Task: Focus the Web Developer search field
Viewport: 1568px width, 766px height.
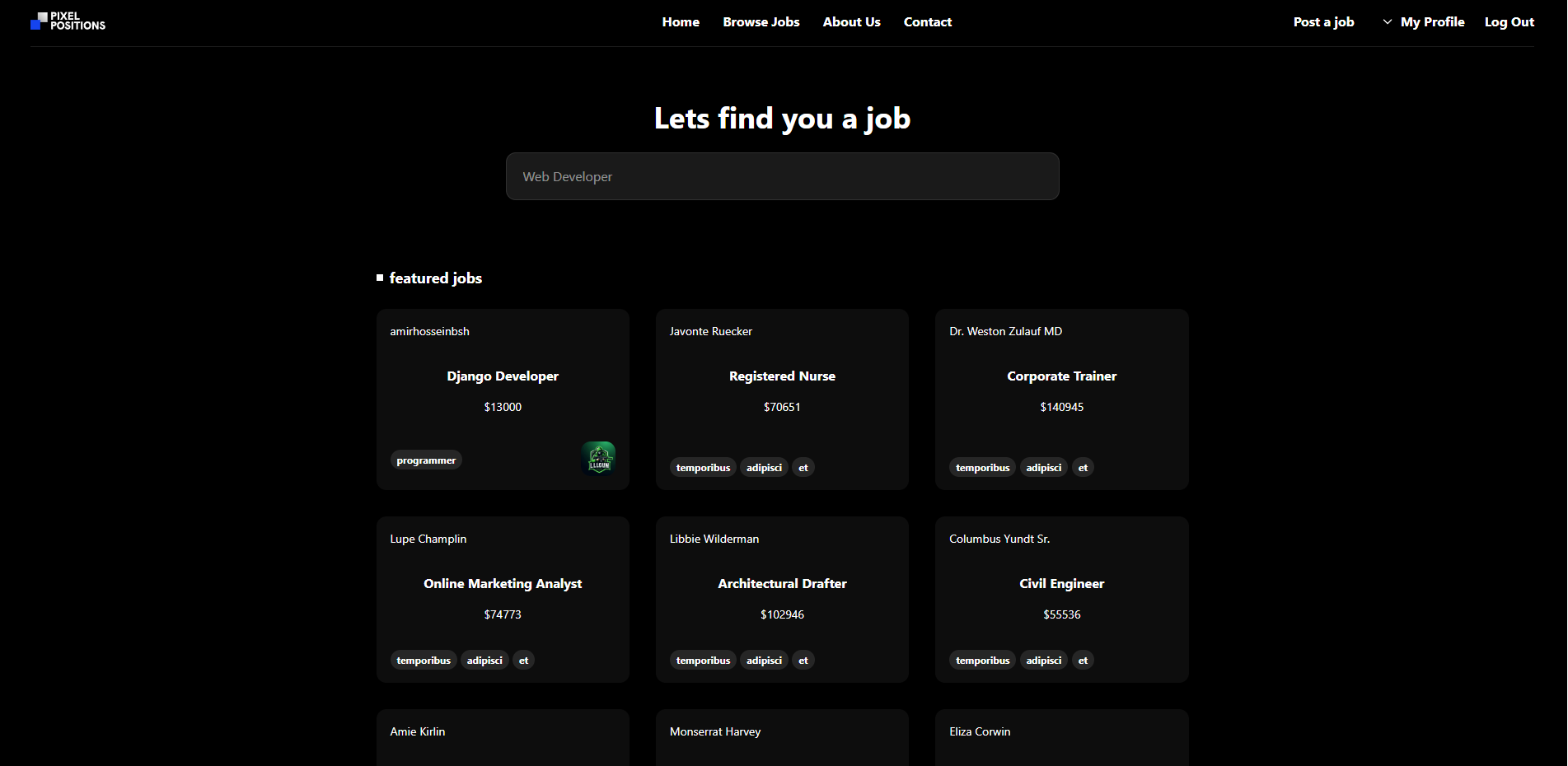Action: click(782, 176)
